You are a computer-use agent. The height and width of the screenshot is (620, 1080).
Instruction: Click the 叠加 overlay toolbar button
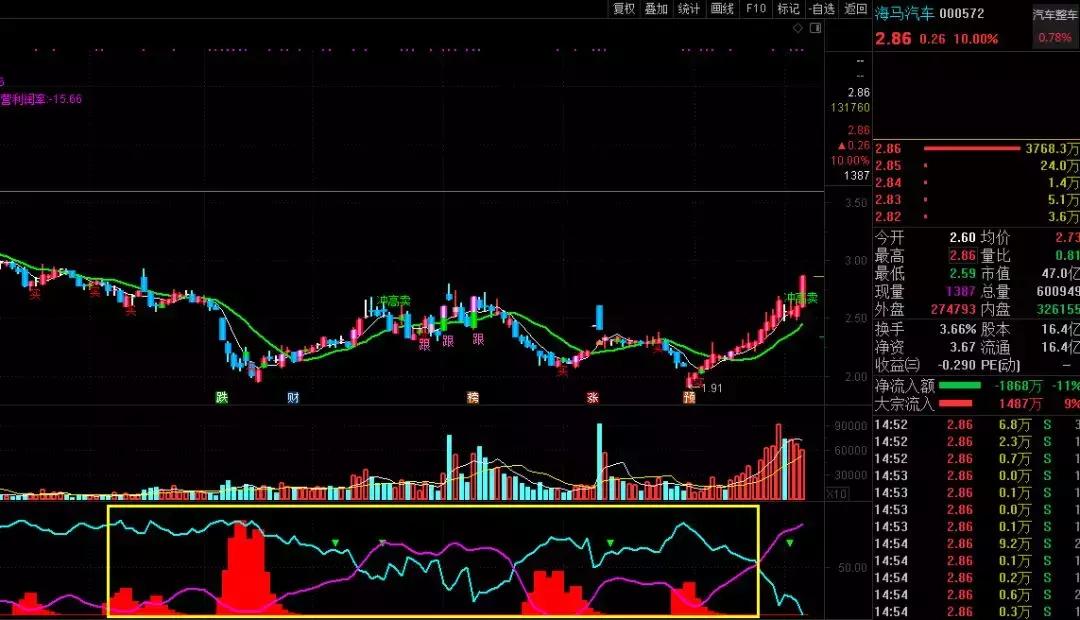656,8
